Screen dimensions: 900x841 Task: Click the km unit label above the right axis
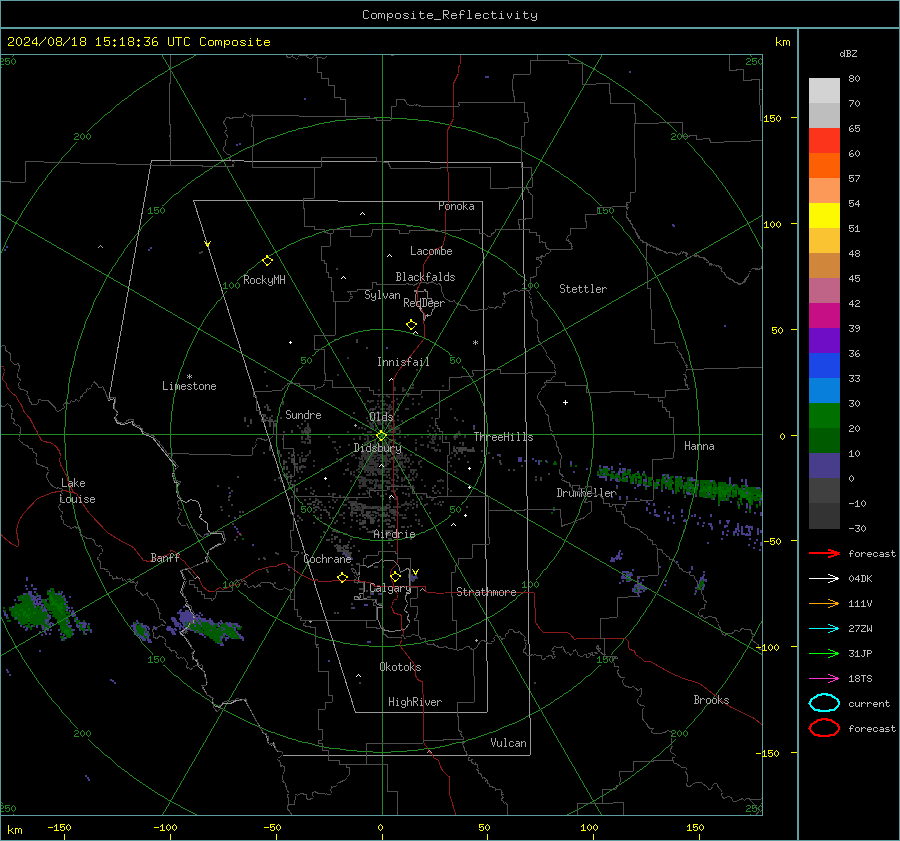coord(782,42)
